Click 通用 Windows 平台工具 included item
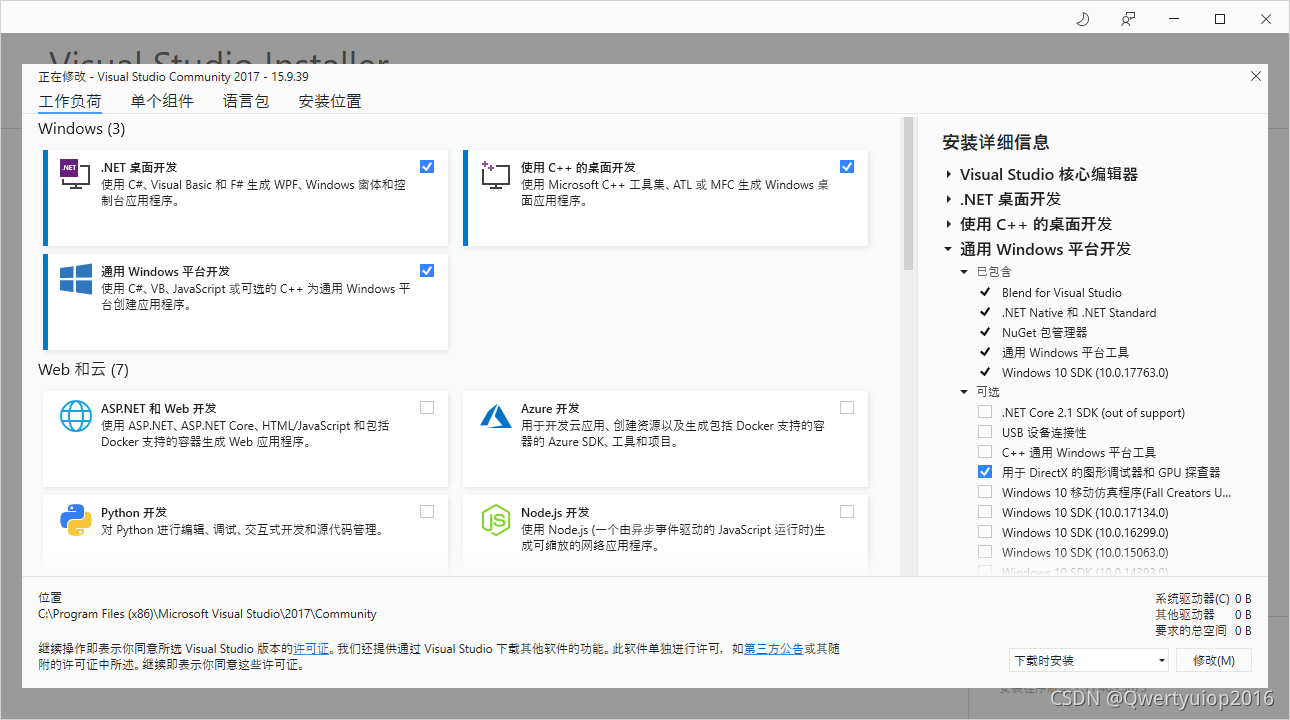 pos(1065,352)
